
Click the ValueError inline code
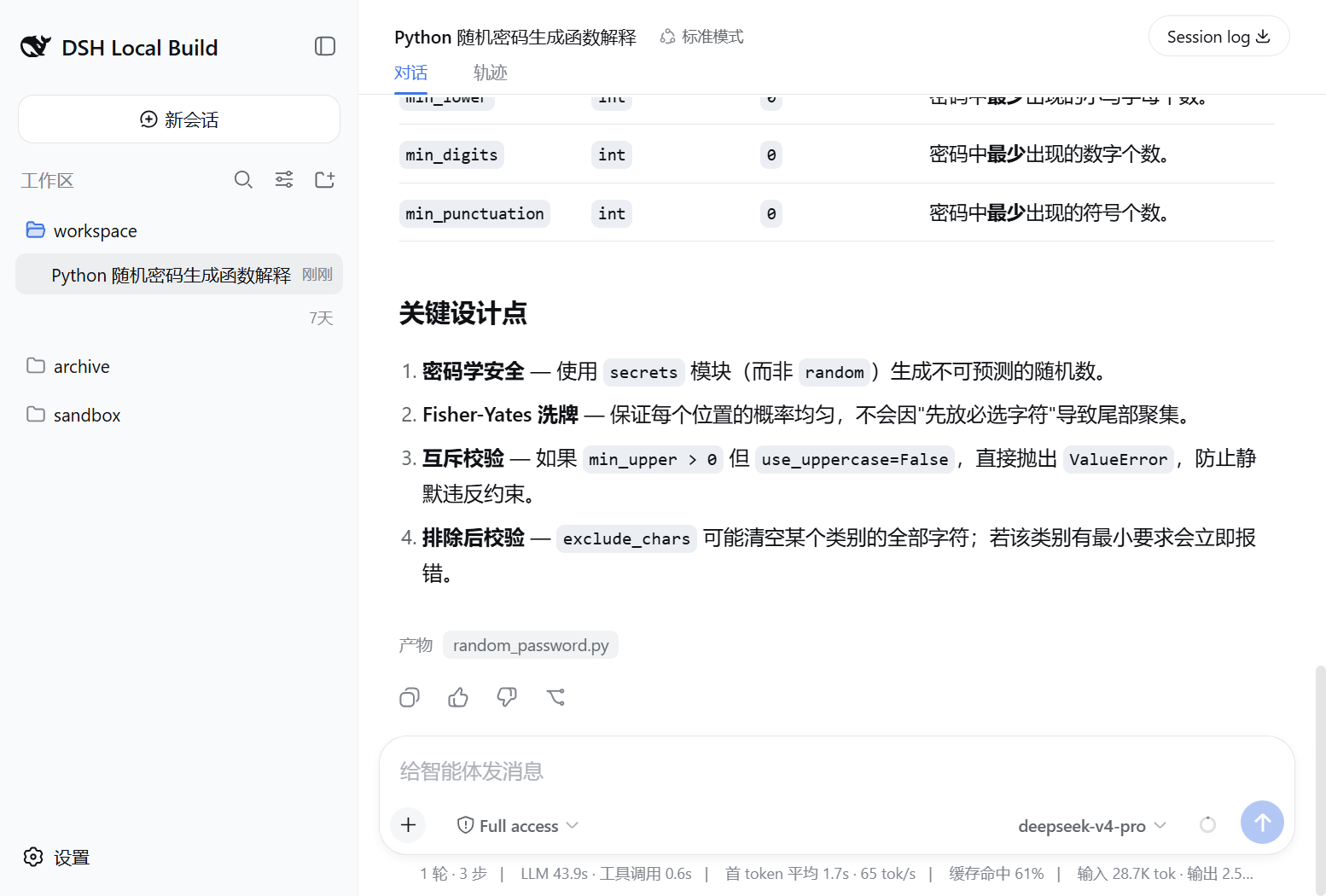coord(1118,459)
